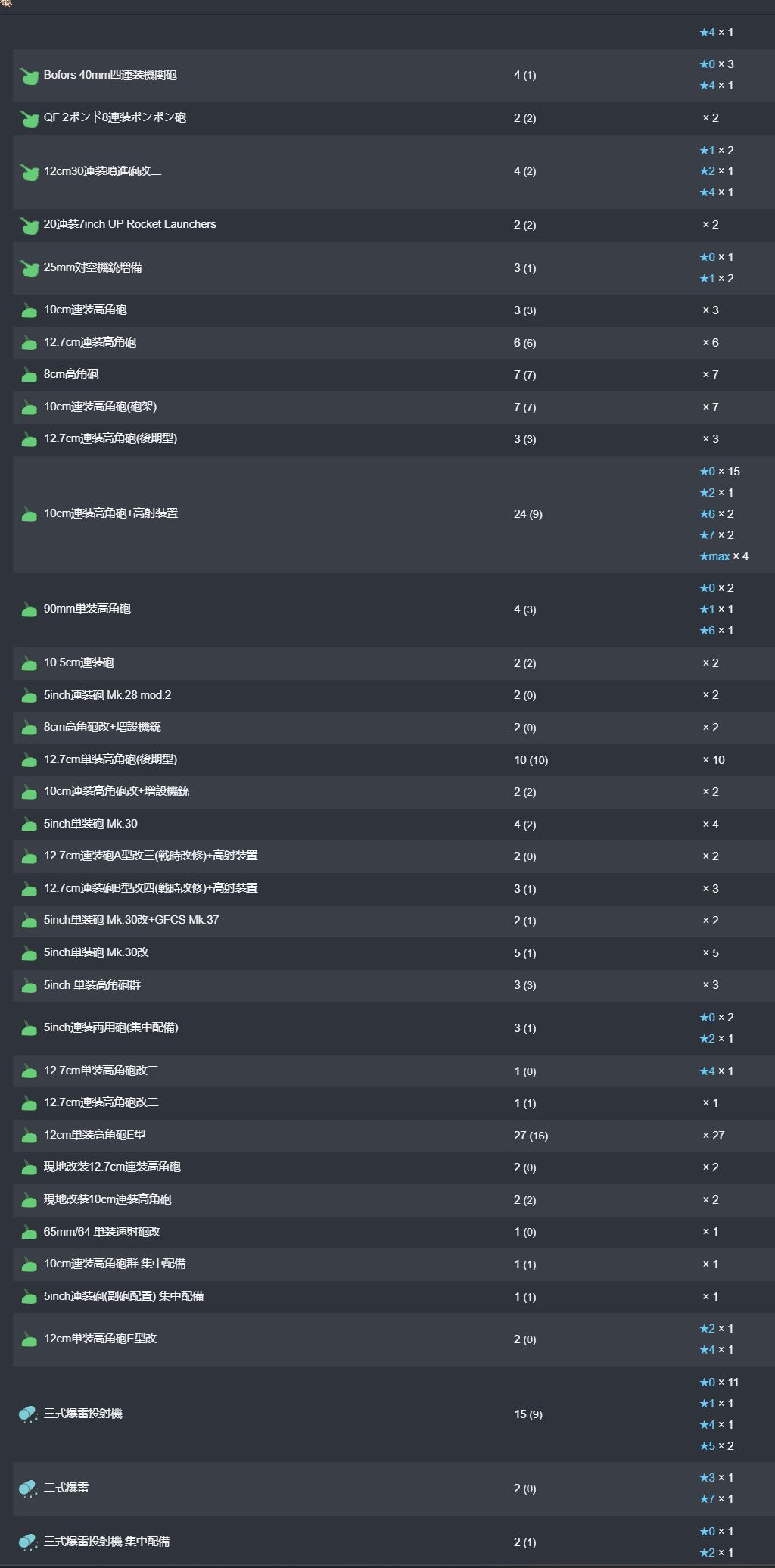Click the 二式爆雷 depth charge icon
Image resolution: width=775 pixels, height=1568 pixels.
pyautogui.click(x=29, y=1489)
